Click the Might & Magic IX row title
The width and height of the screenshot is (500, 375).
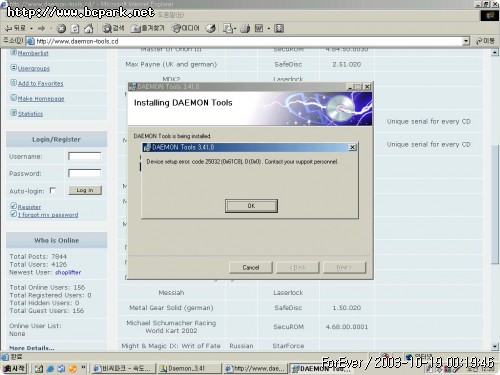171,346
